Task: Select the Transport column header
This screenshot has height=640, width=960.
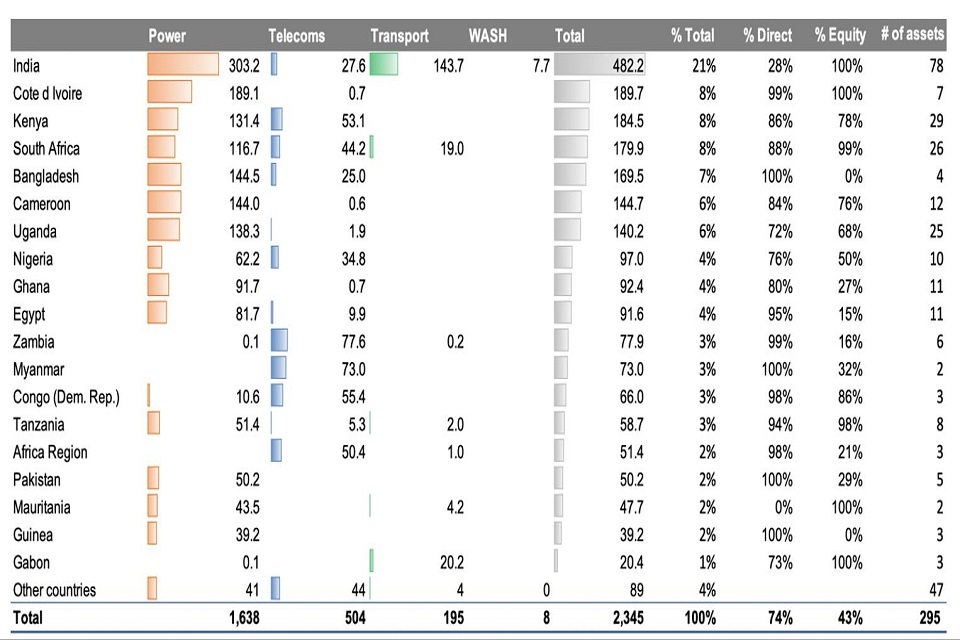Action: point(399,36)
